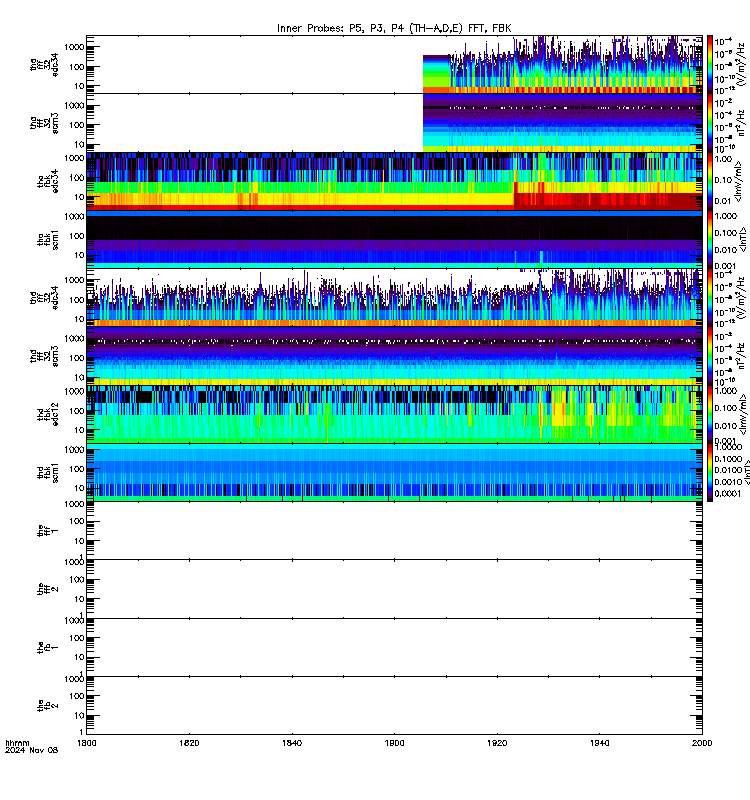
Task: Click the tha fbk edc34 axis label
Action: (x=48, y=182)
